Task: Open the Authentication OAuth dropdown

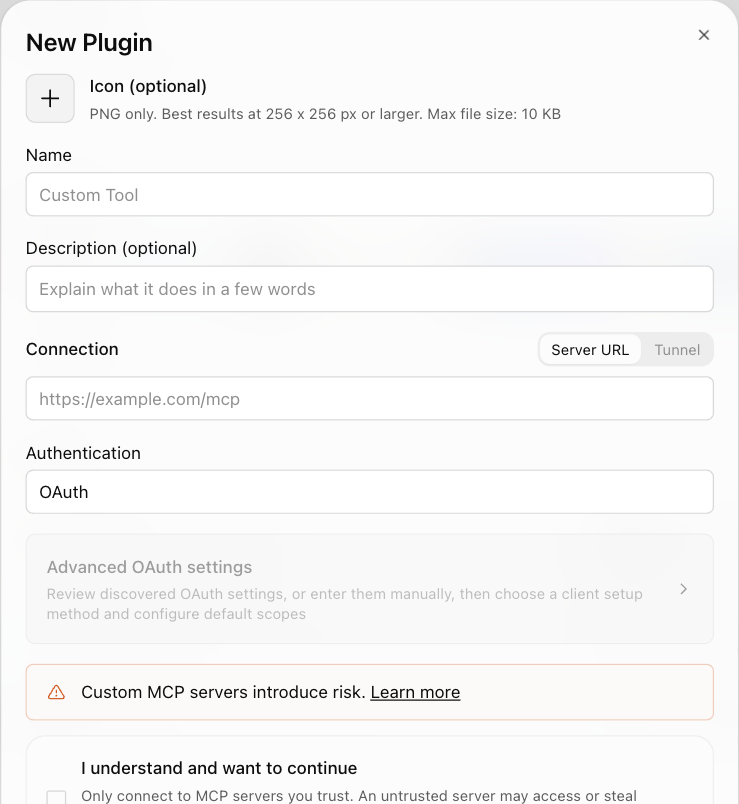Action: pyautogui.click(x=369, y=492)
